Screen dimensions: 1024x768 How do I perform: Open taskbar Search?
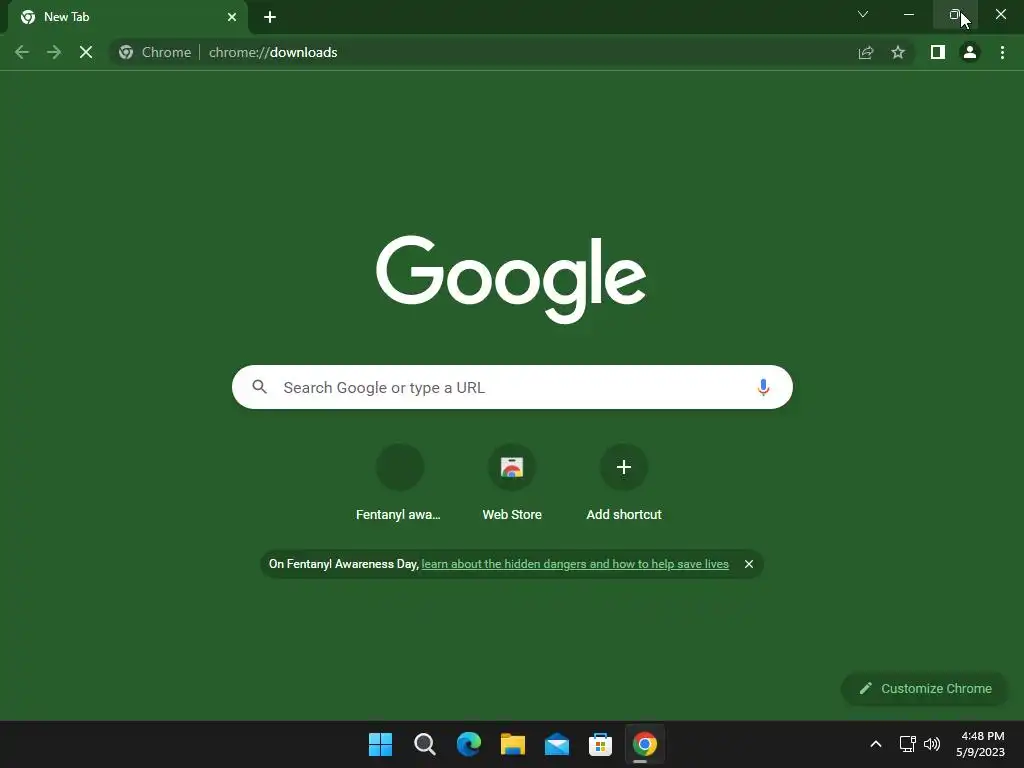pos(424,744)
